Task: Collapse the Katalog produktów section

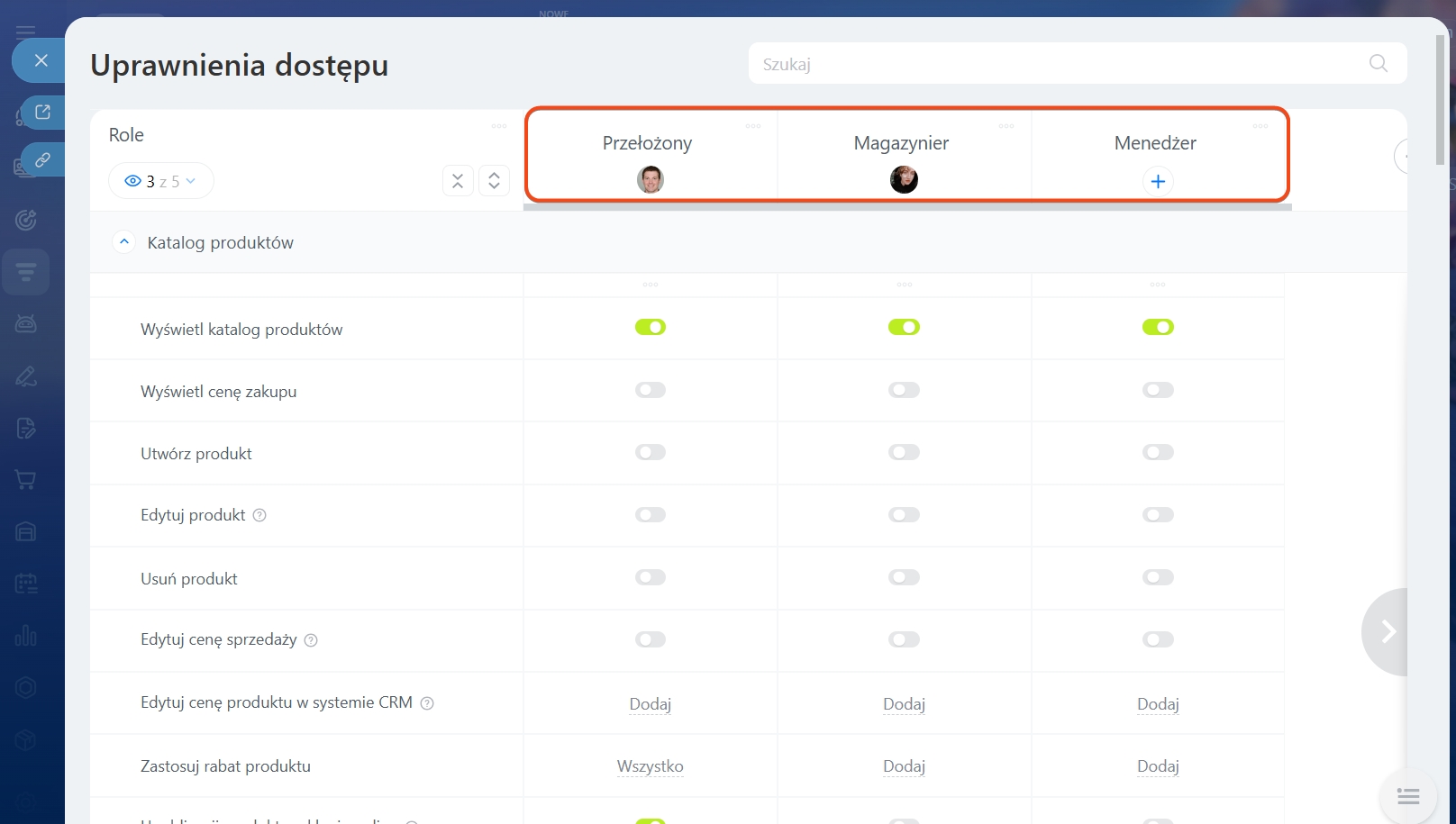Action: [124, 242]
